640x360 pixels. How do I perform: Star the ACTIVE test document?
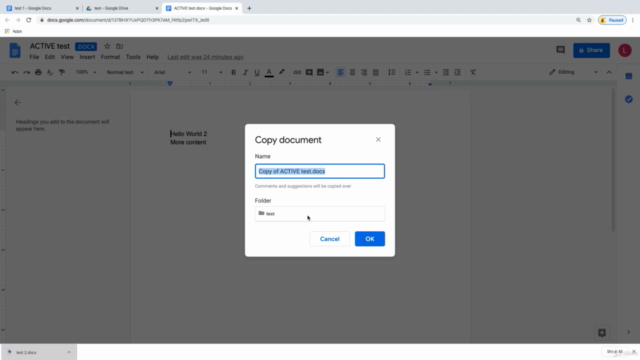click(107, 47)
